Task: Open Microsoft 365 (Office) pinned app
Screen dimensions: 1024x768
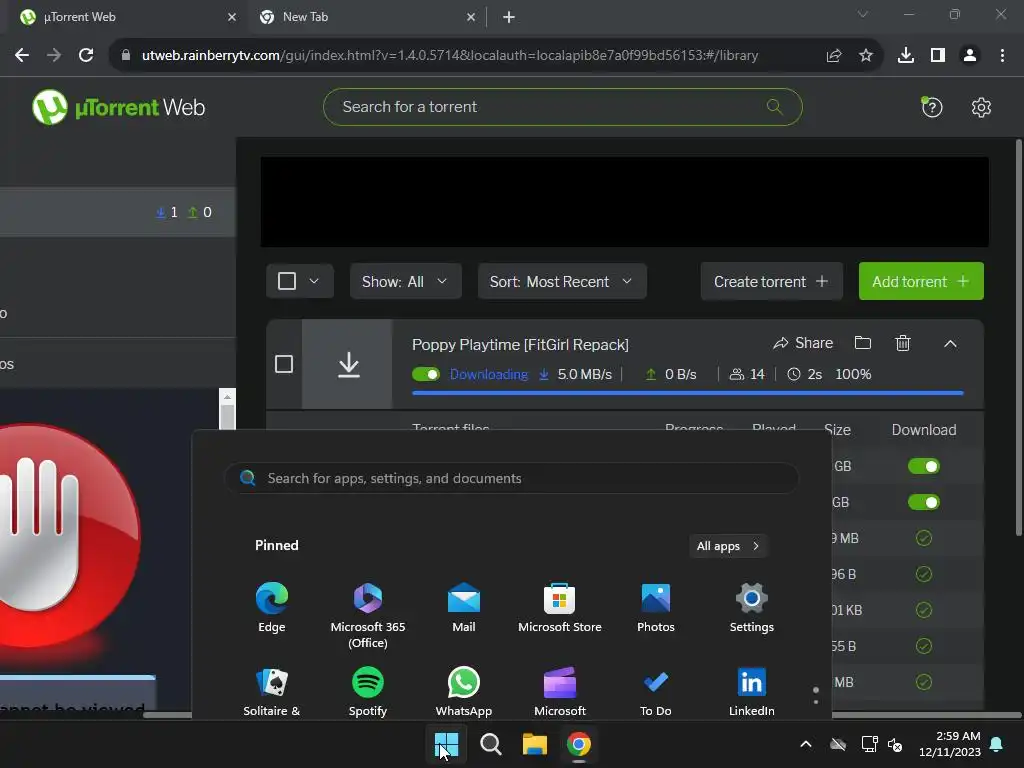Action: 368,615
